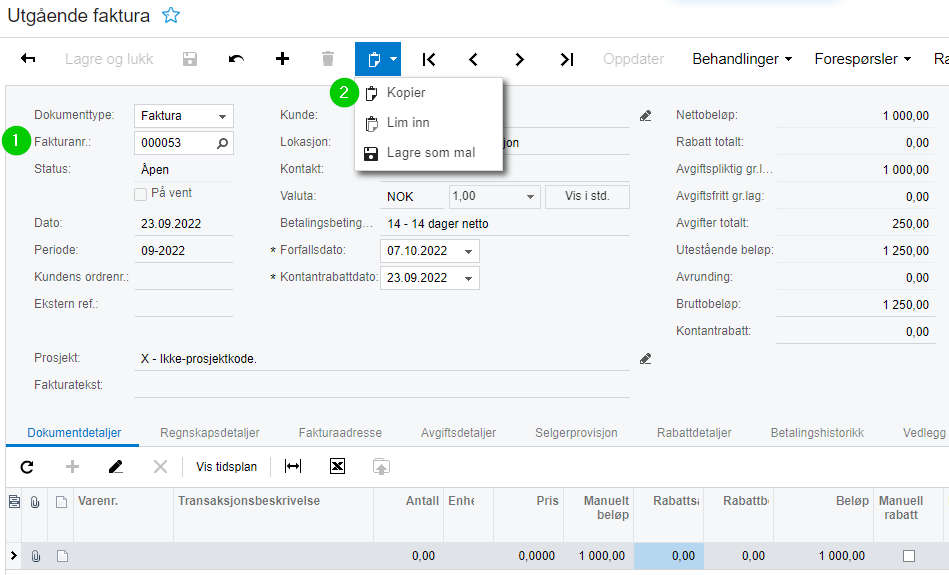Refresh the document details grid
The width and height of the screenshot is (949, 575).
tap(27, 467)
